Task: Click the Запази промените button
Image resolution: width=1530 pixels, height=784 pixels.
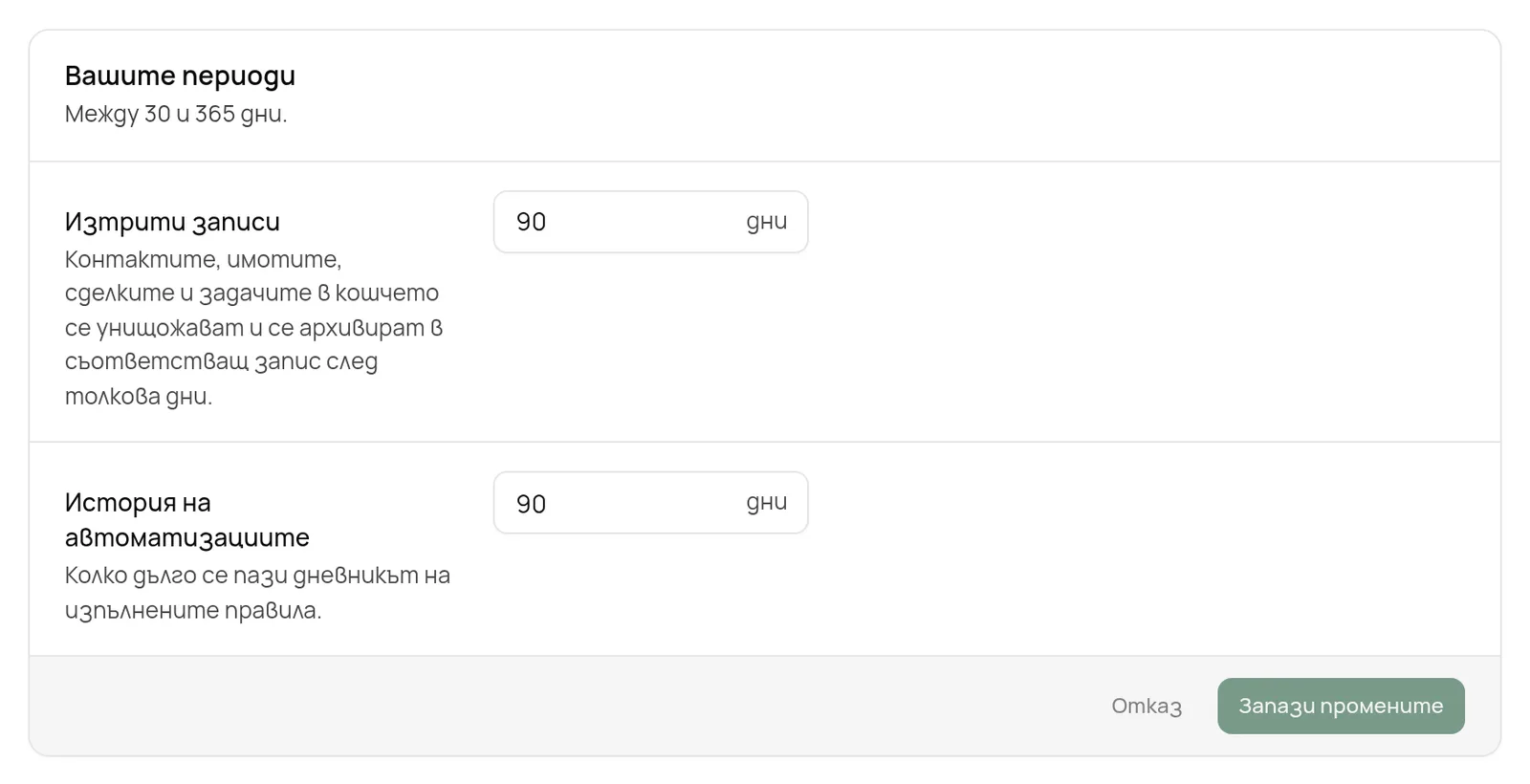Action: pos(1341,707)
